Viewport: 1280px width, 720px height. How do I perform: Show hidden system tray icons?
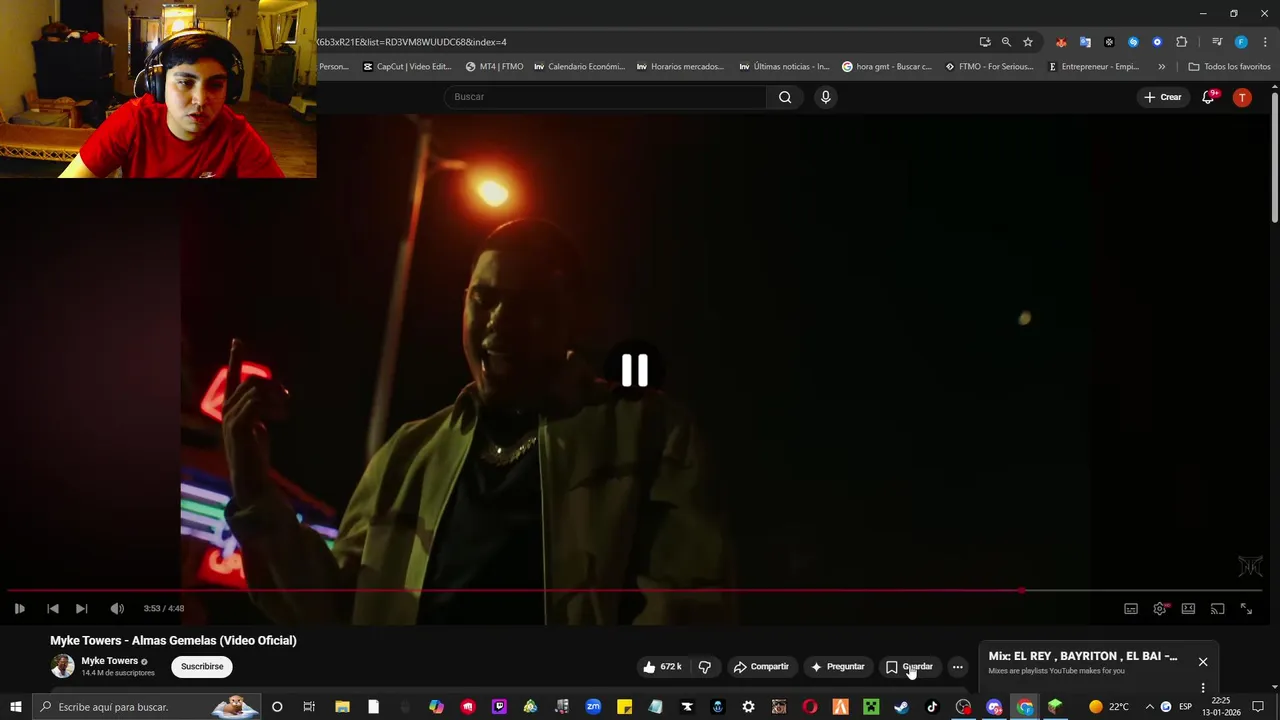tap(1149, 707)
